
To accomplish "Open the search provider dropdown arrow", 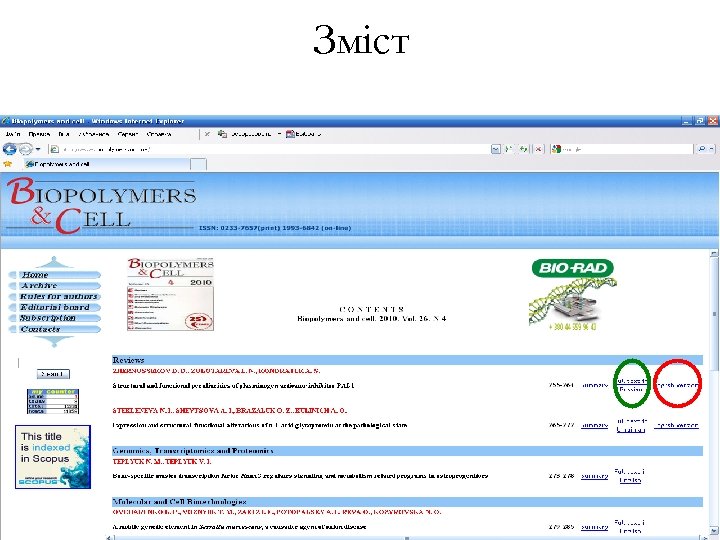I will pos(712,149).
